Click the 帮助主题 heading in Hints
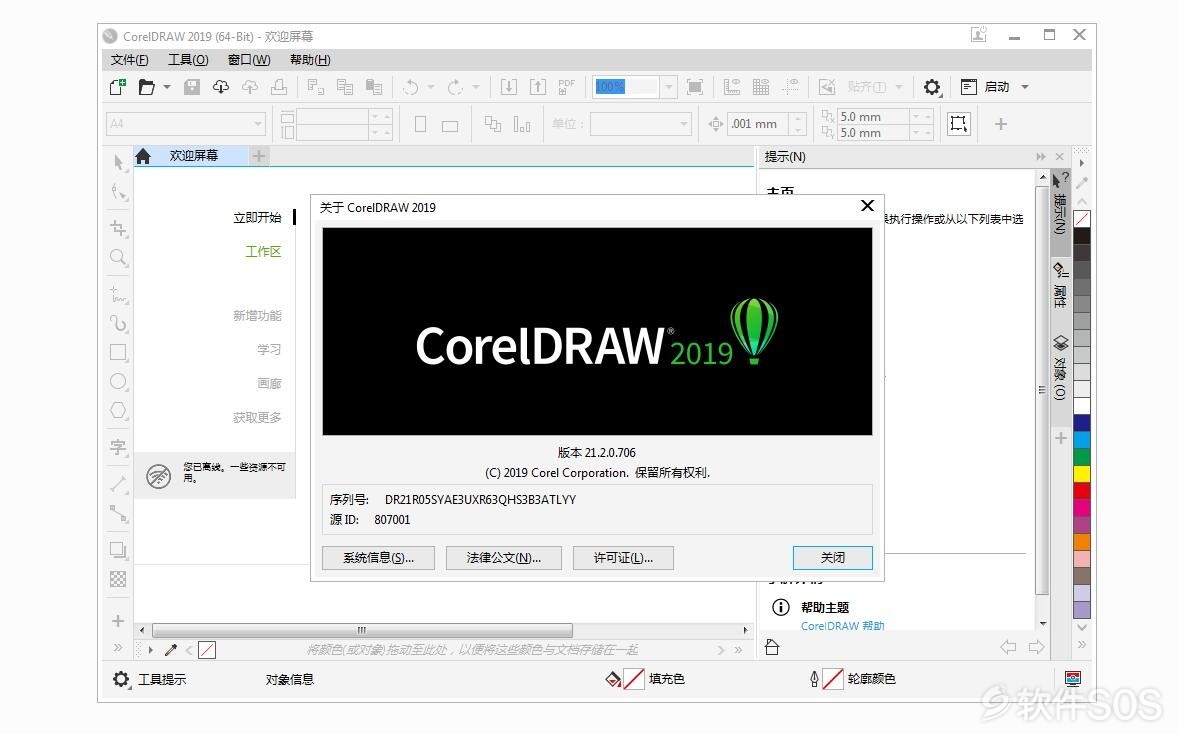Screen dimensions: 1179x734 coord(825,607)
